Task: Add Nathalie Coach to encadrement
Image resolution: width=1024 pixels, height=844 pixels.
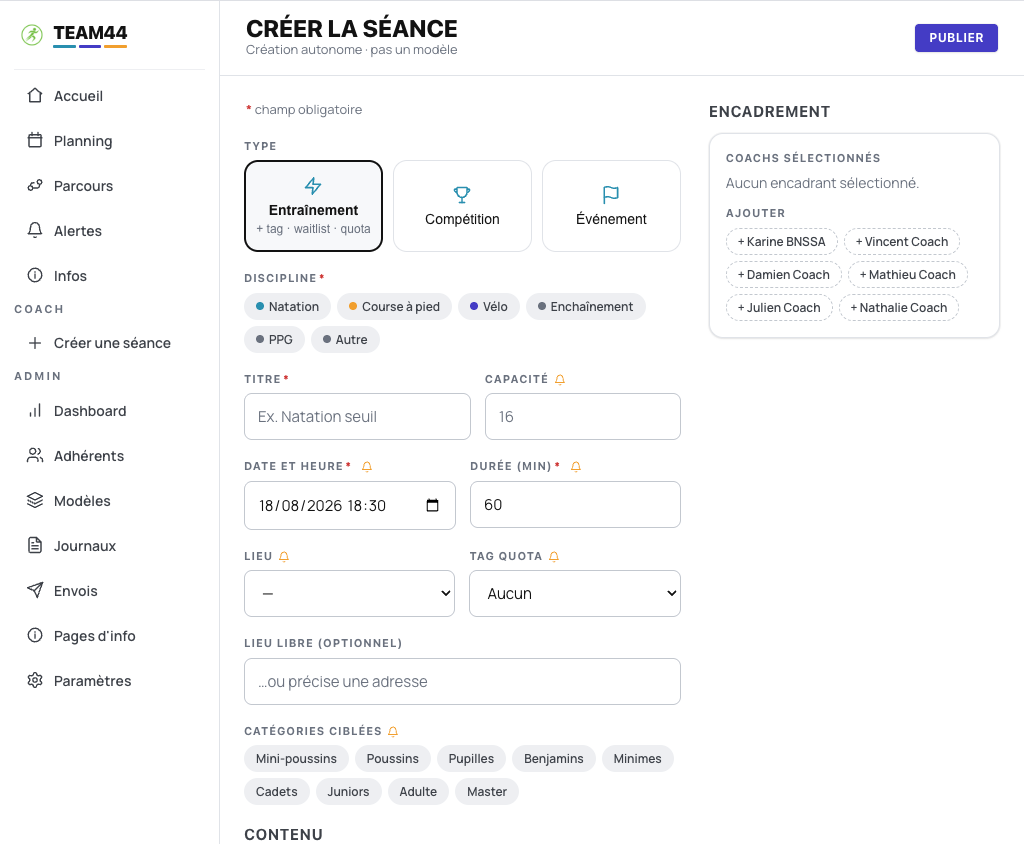Action: [899, 308]
